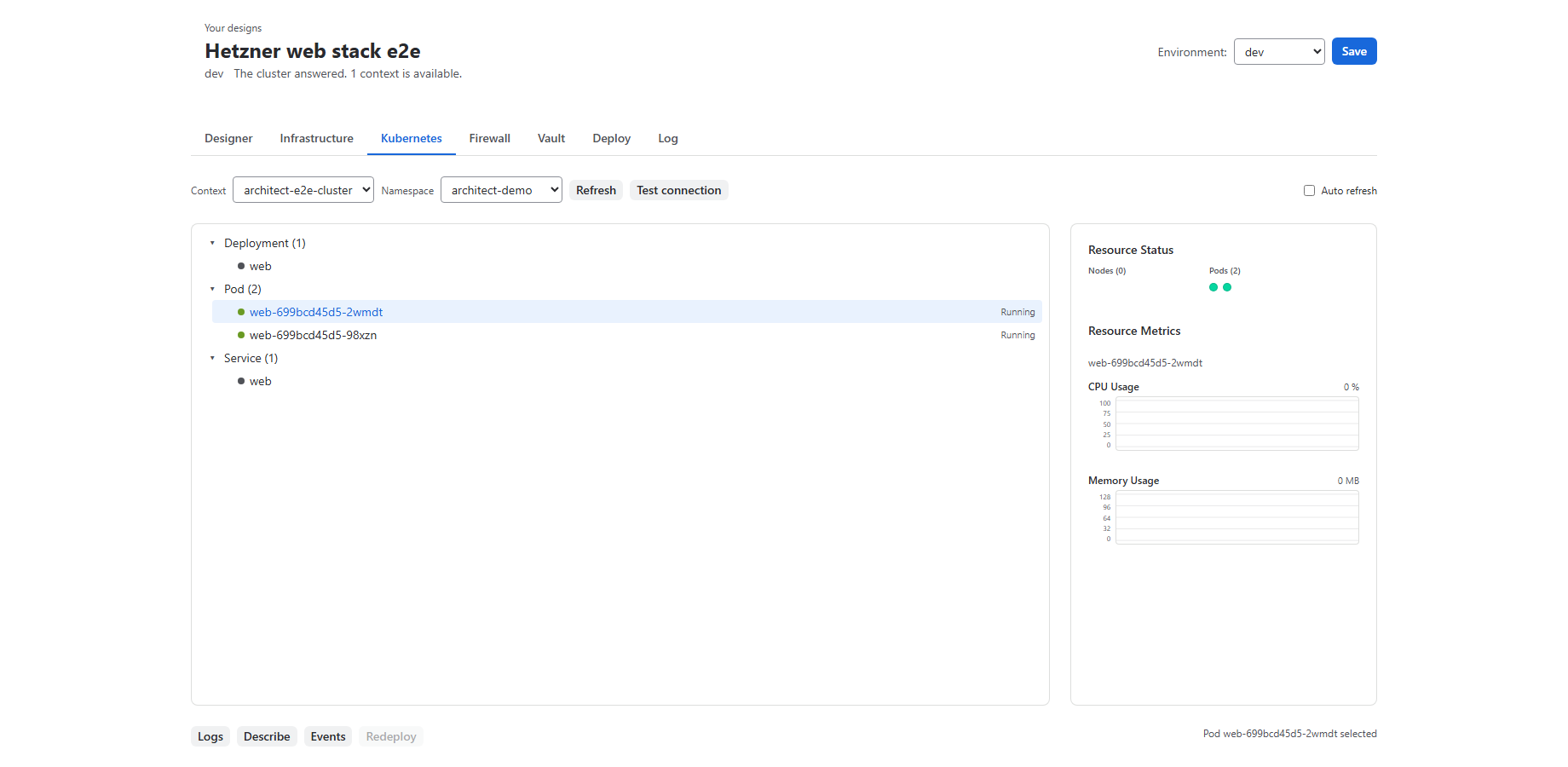This screenshot has width=1568, height=767.
Task: Open Logs for the selected pod
Action: (x=210, y=736)
